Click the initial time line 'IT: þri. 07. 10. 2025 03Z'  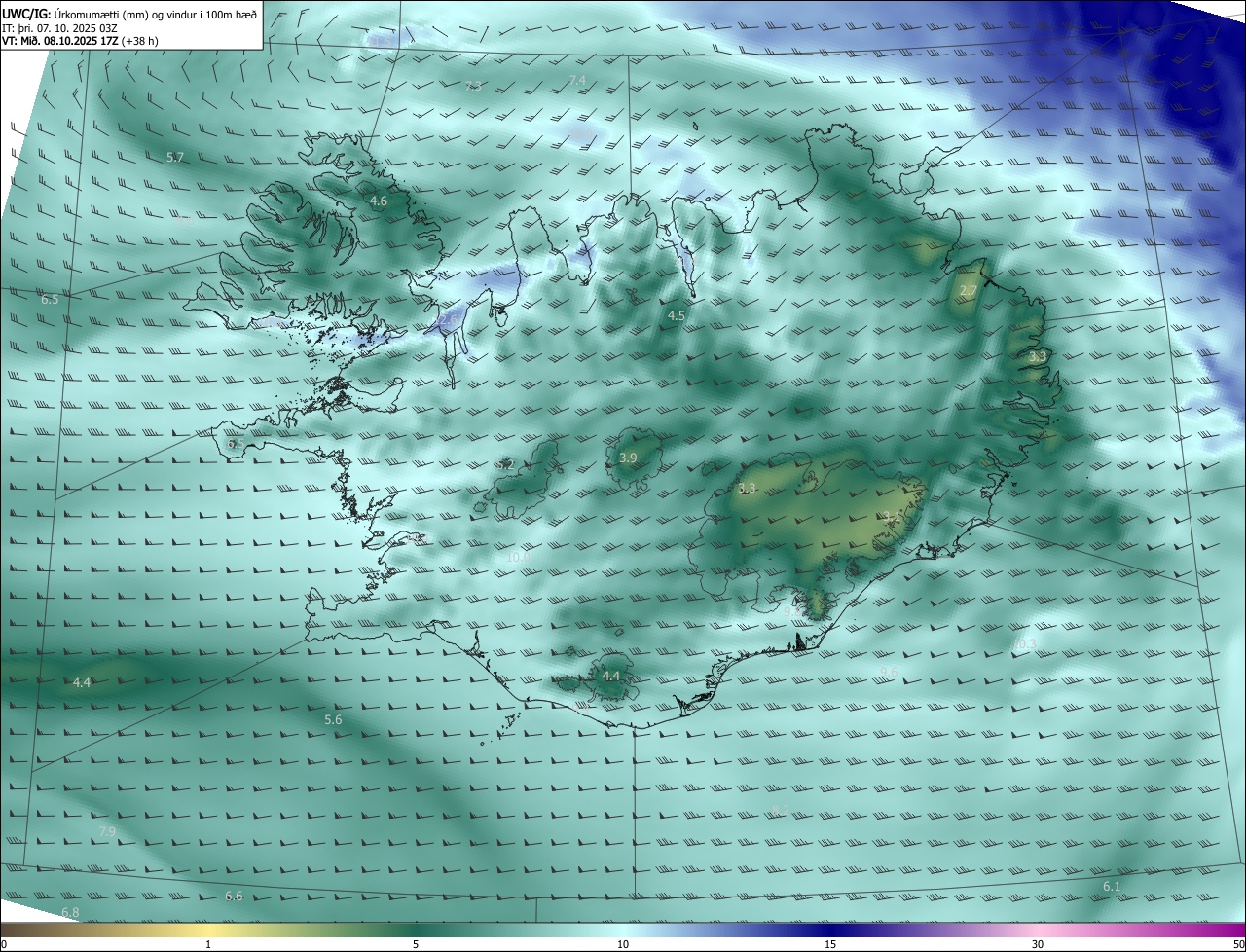click(x=60, y=27)
